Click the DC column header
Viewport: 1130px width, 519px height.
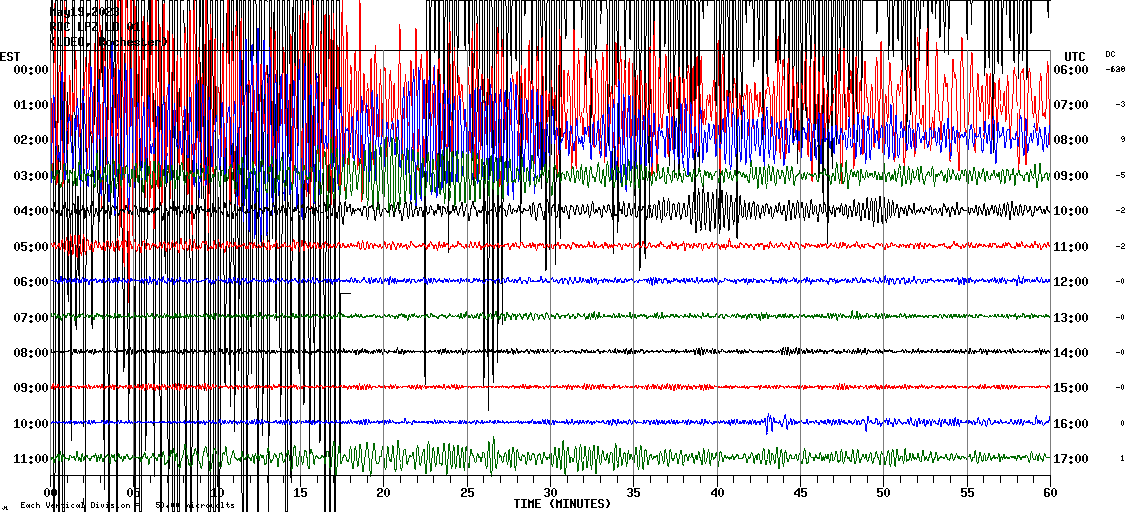[x=1111, y=54]
